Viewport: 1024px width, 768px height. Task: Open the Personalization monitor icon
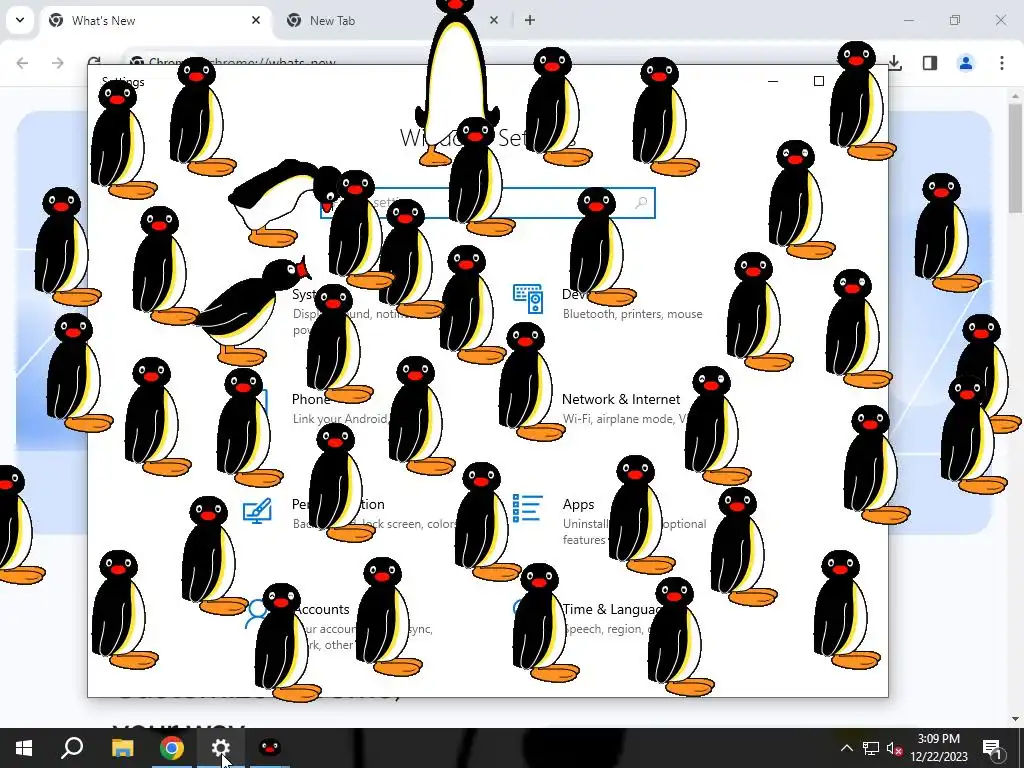pos(257,511)
